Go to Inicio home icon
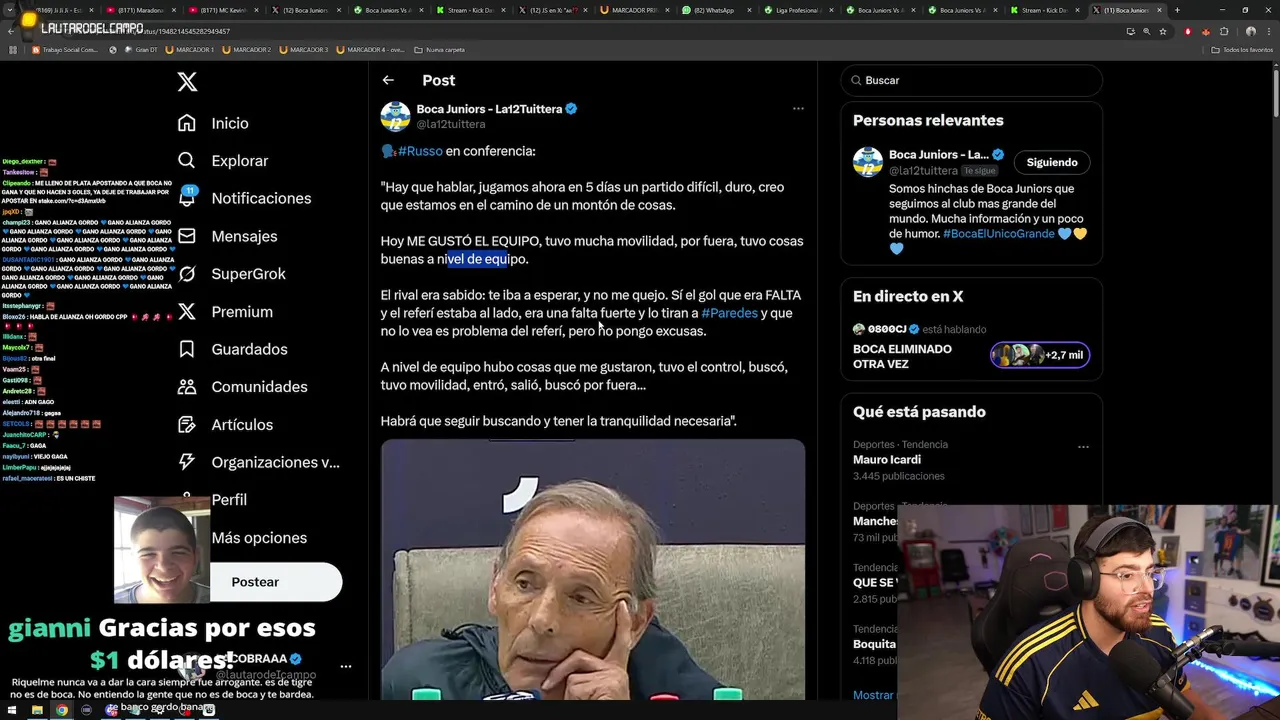The width and height of the screenshot is (1280, 720). 187,123
